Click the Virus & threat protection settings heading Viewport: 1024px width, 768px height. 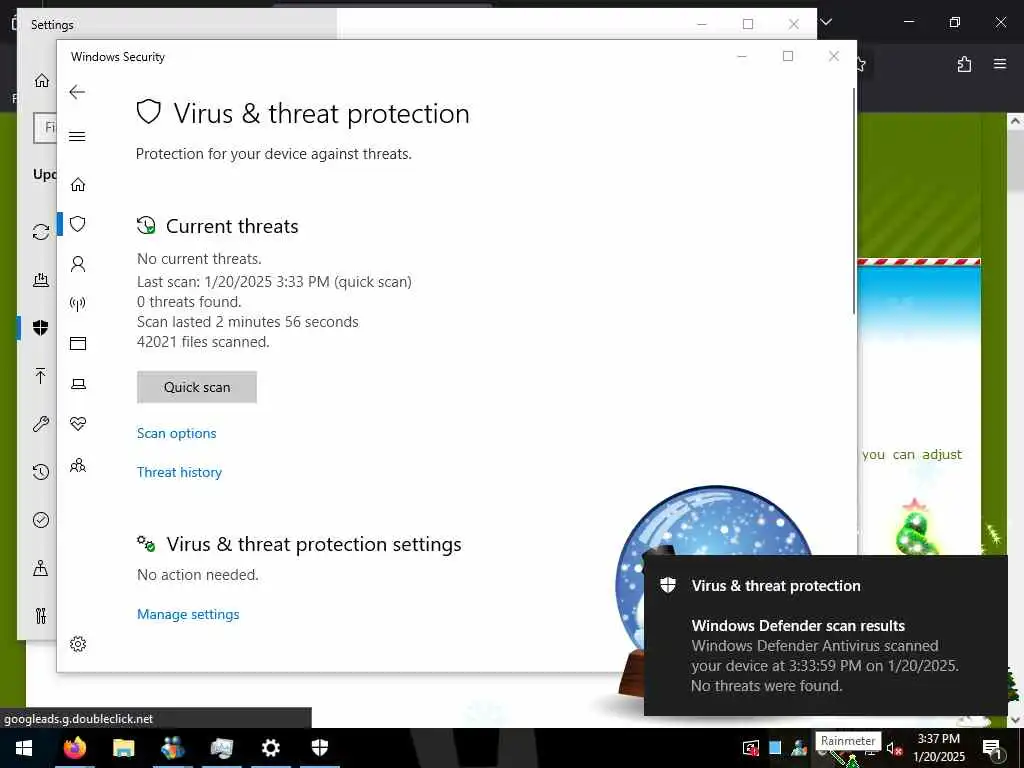click(313, 544)
